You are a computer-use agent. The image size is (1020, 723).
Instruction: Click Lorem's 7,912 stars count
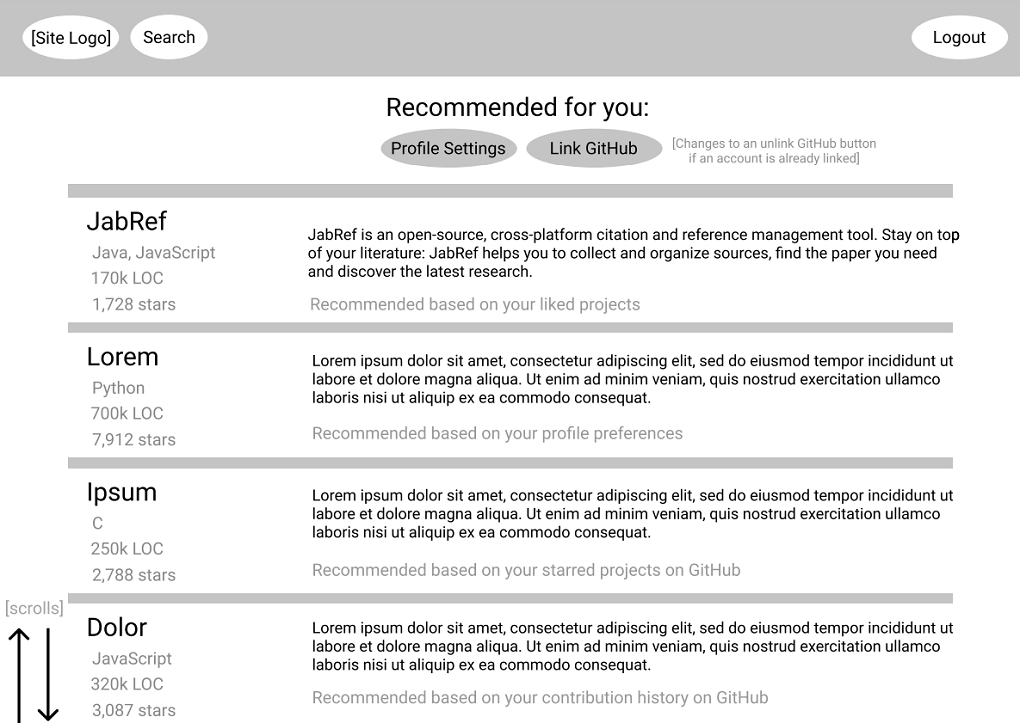tap(134, 440)
